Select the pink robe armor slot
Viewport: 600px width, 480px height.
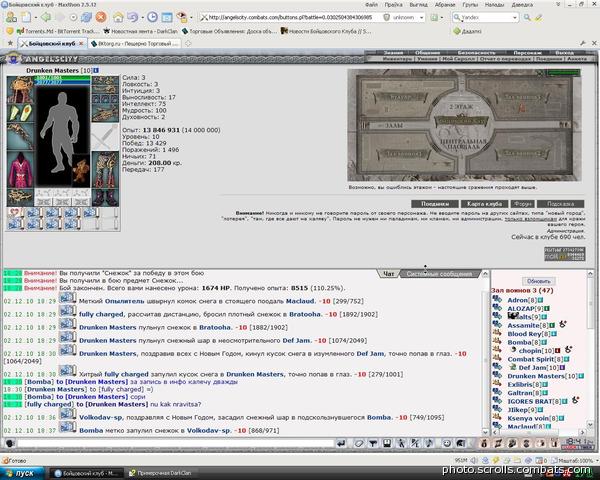(x=21, y=169)
